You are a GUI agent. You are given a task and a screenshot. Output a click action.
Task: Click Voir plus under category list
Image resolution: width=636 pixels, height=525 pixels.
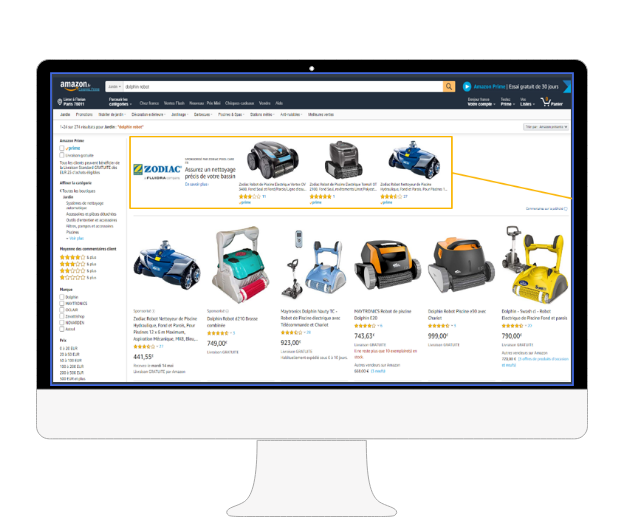pos(75,238)
